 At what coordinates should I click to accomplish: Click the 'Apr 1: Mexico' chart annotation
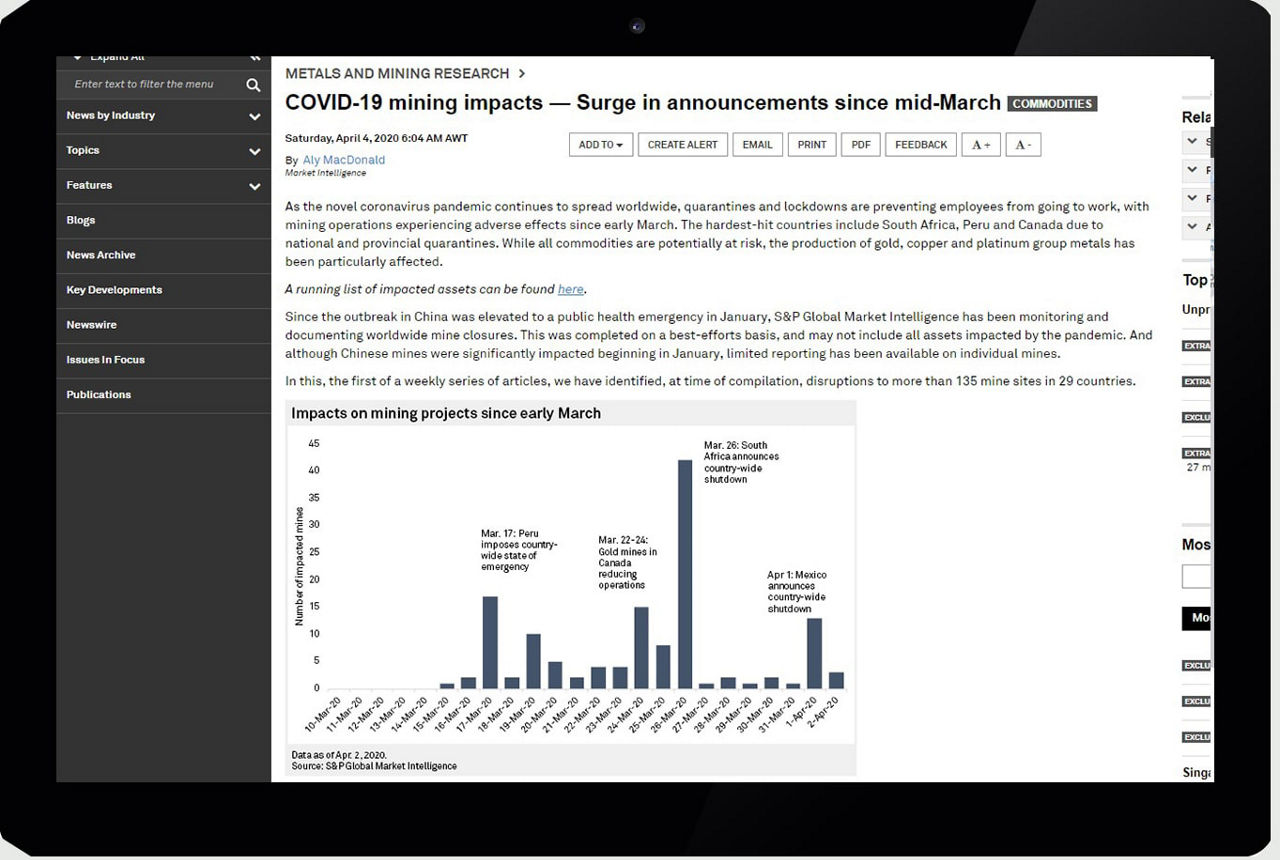pos(797,592)
